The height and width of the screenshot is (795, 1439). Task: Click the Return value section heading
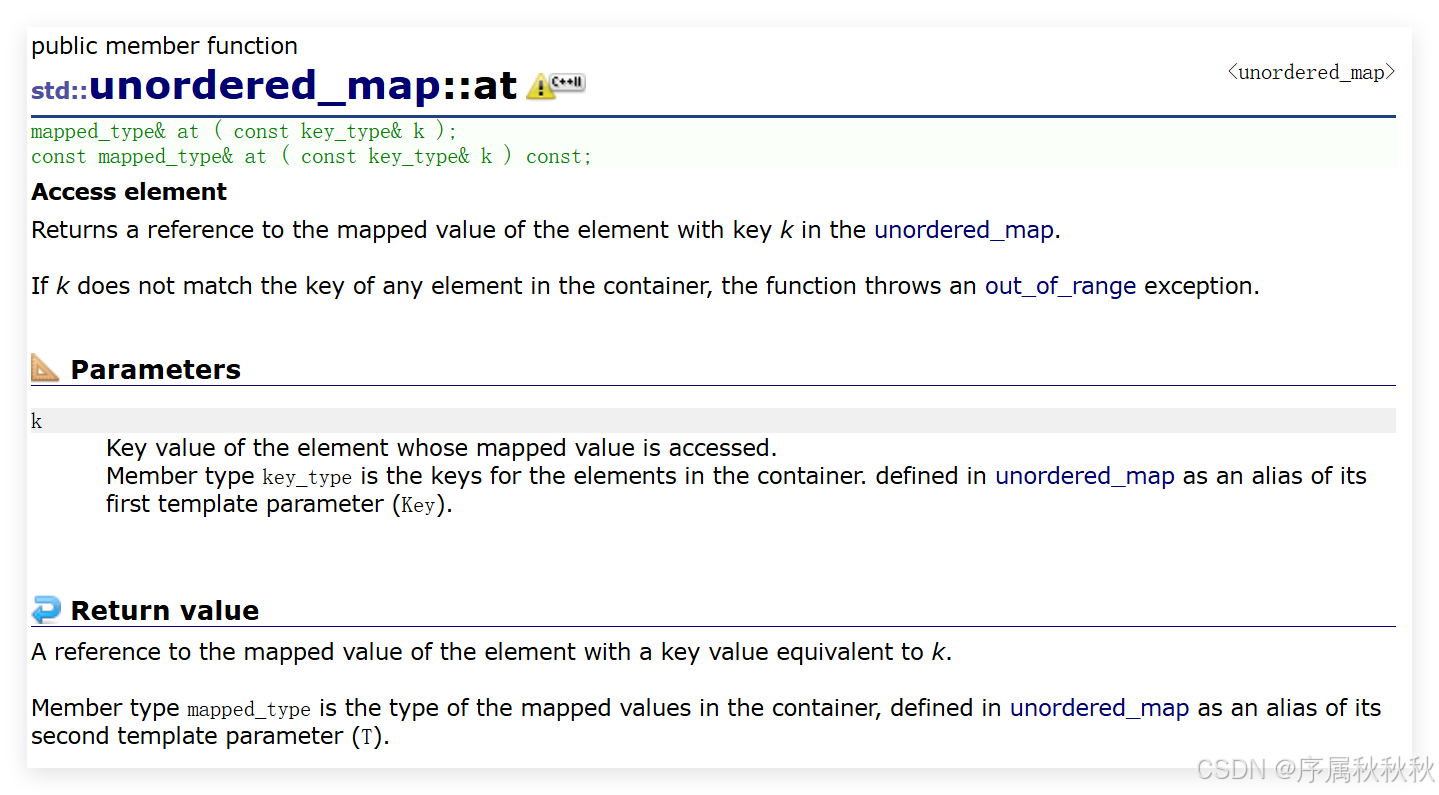tap(165, 610)
